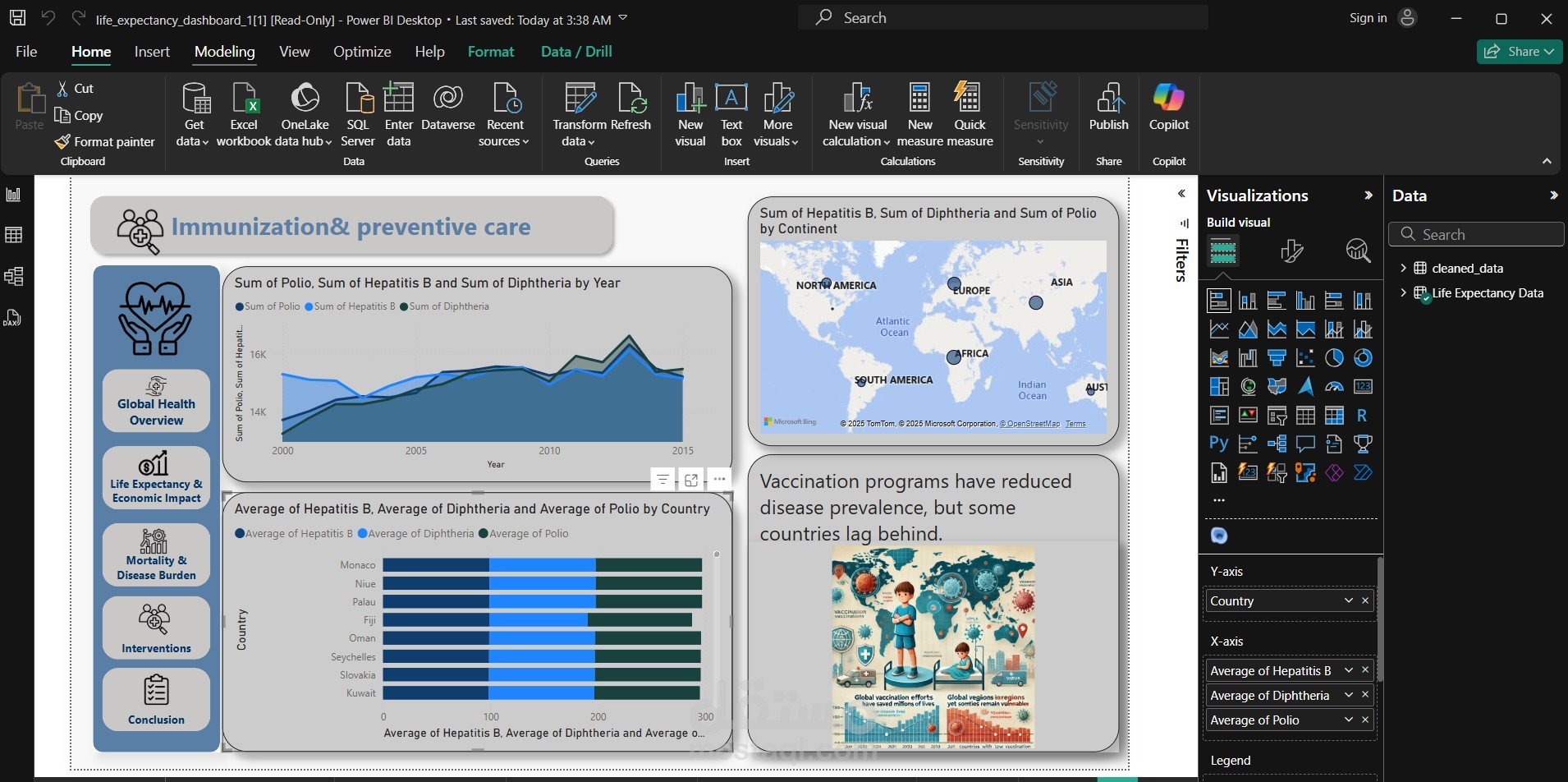Select the Map (globe) visual type
1568x782 pixels.
[1248, 387]
